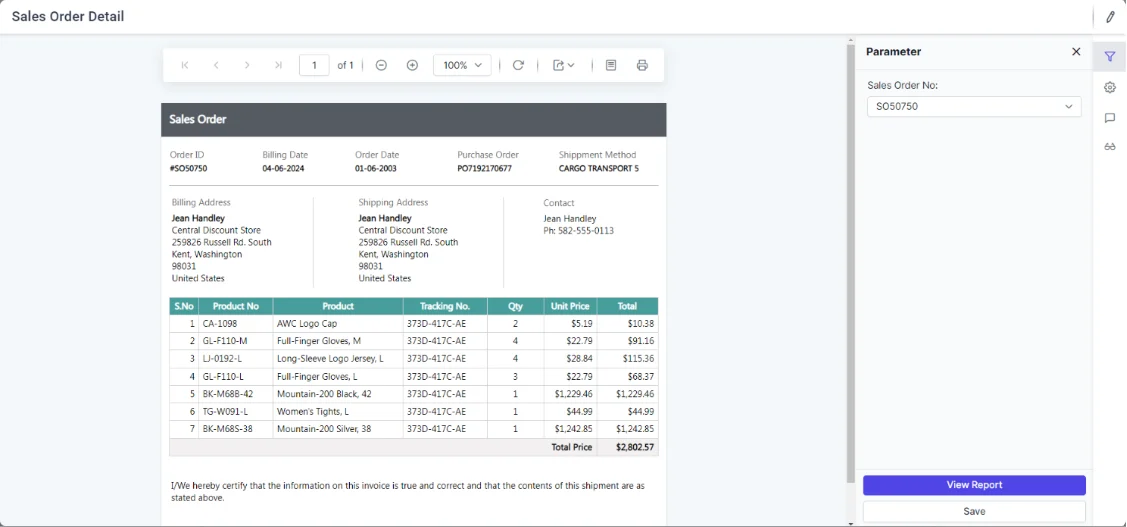Click Full-Finger Gloves, M cell
Viewport: 1127px width, 527px height.
coord(338,341)
